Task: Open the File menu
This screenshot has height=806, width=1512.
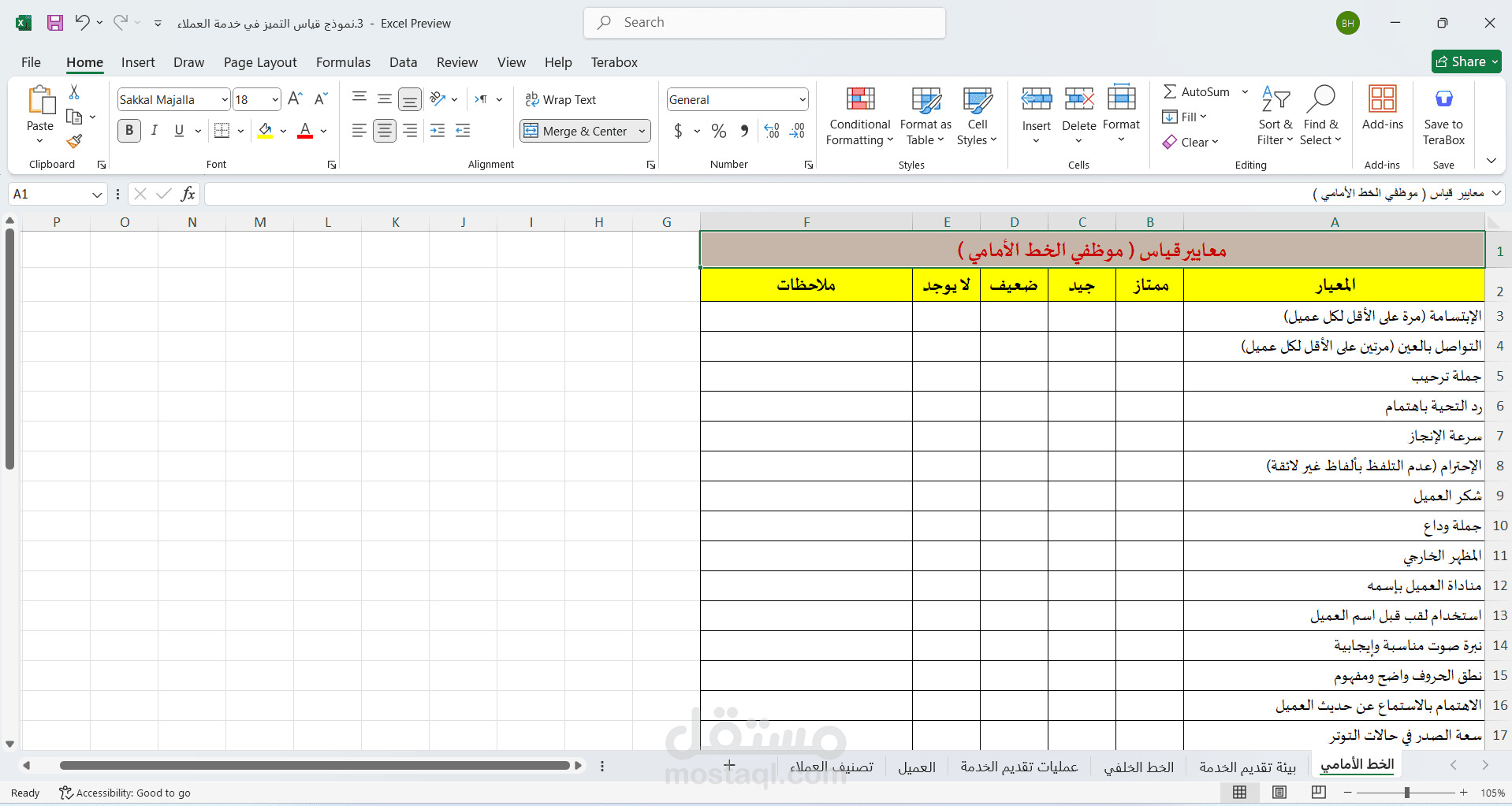Action: point(32,62)
